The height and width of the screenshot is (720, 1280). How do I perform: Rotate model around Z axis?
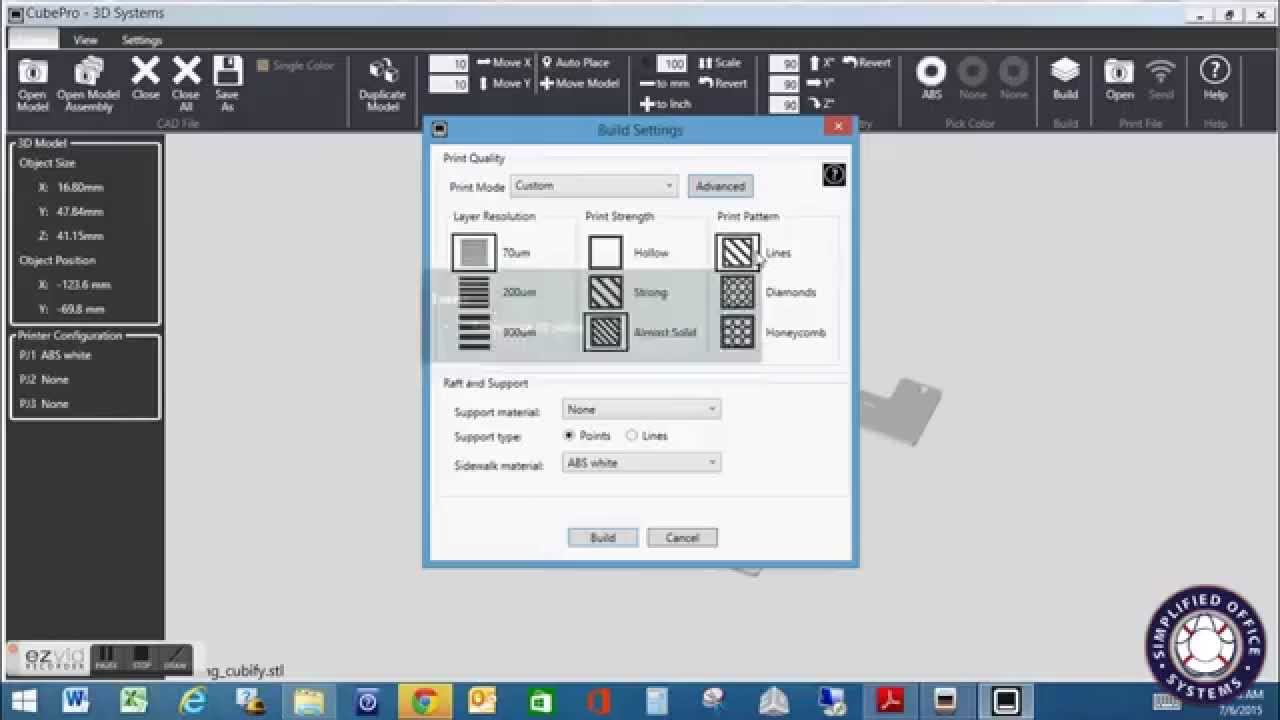tap(821, 104)
